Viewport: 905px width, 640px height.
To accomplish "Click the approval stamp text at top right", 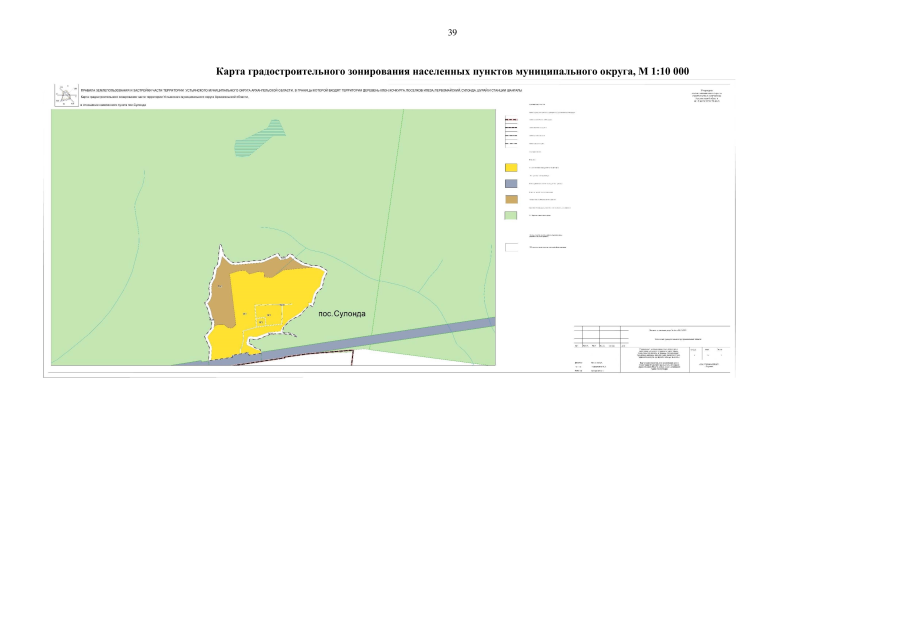I will coord(707,96).
